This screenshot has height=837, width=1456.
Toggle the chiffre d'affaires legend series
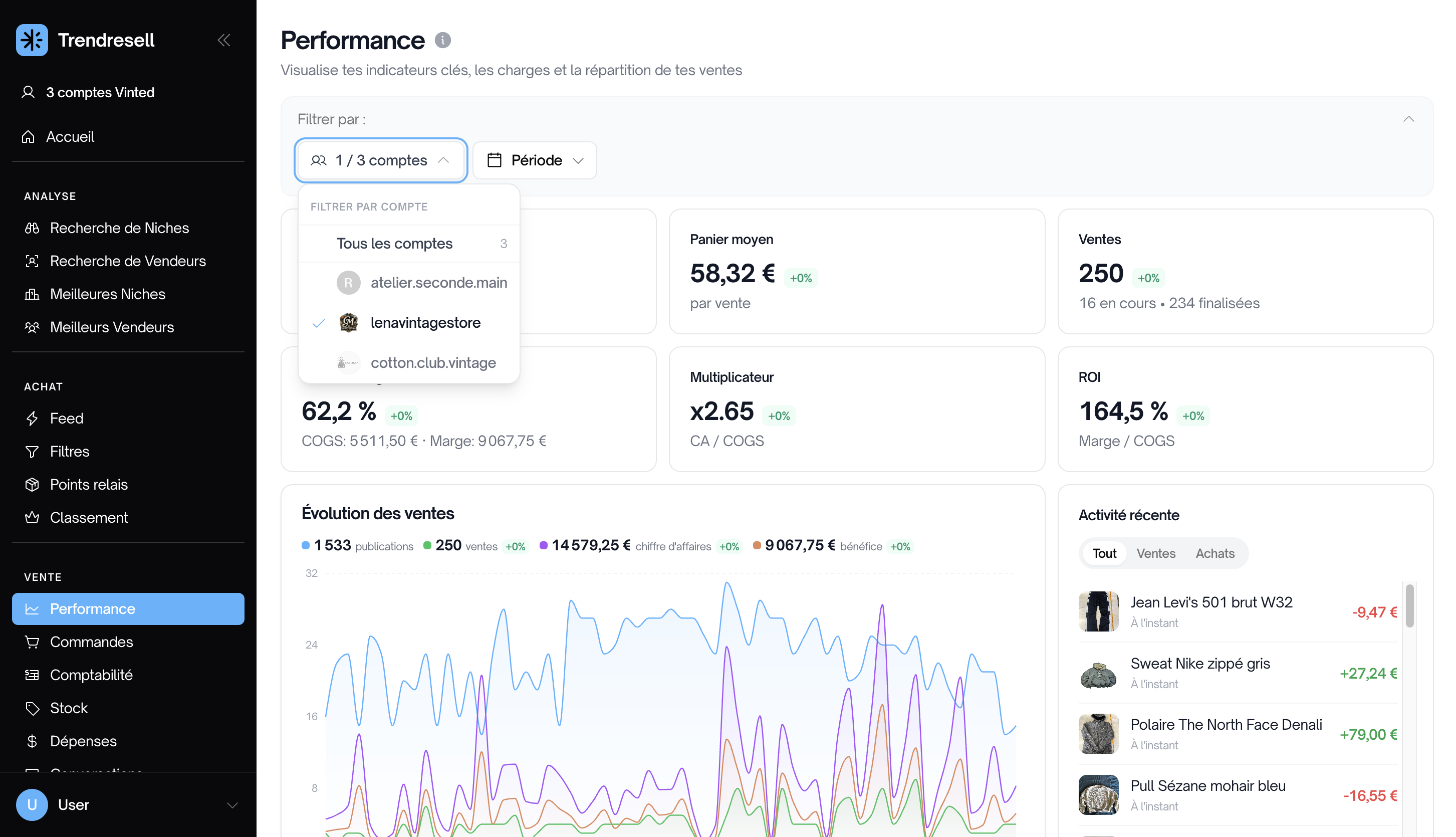click(640, 545)
